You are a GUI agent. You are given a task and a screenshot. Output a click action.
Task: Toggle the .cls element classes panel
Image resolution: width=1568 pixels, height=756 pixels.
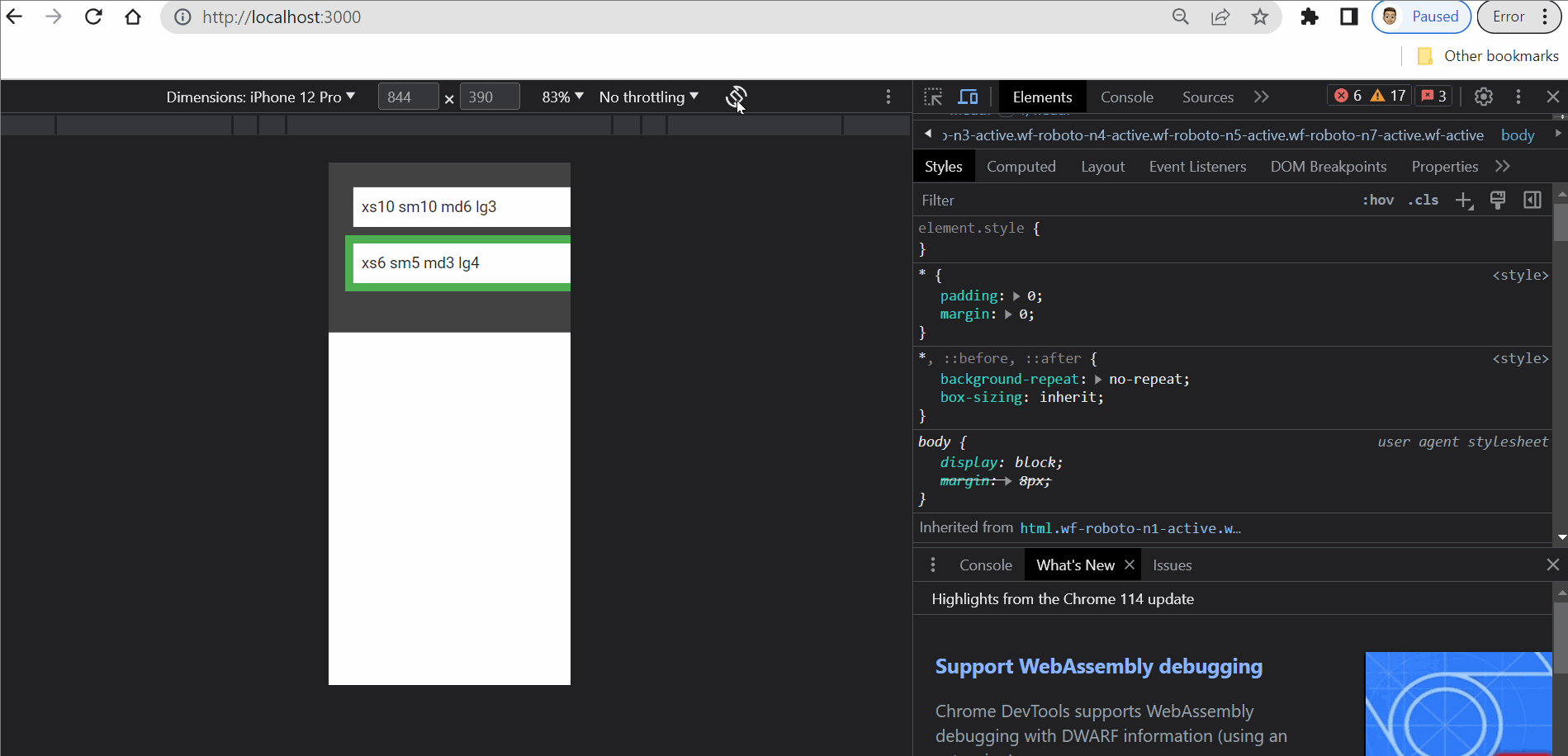[x=1424, y=200]
